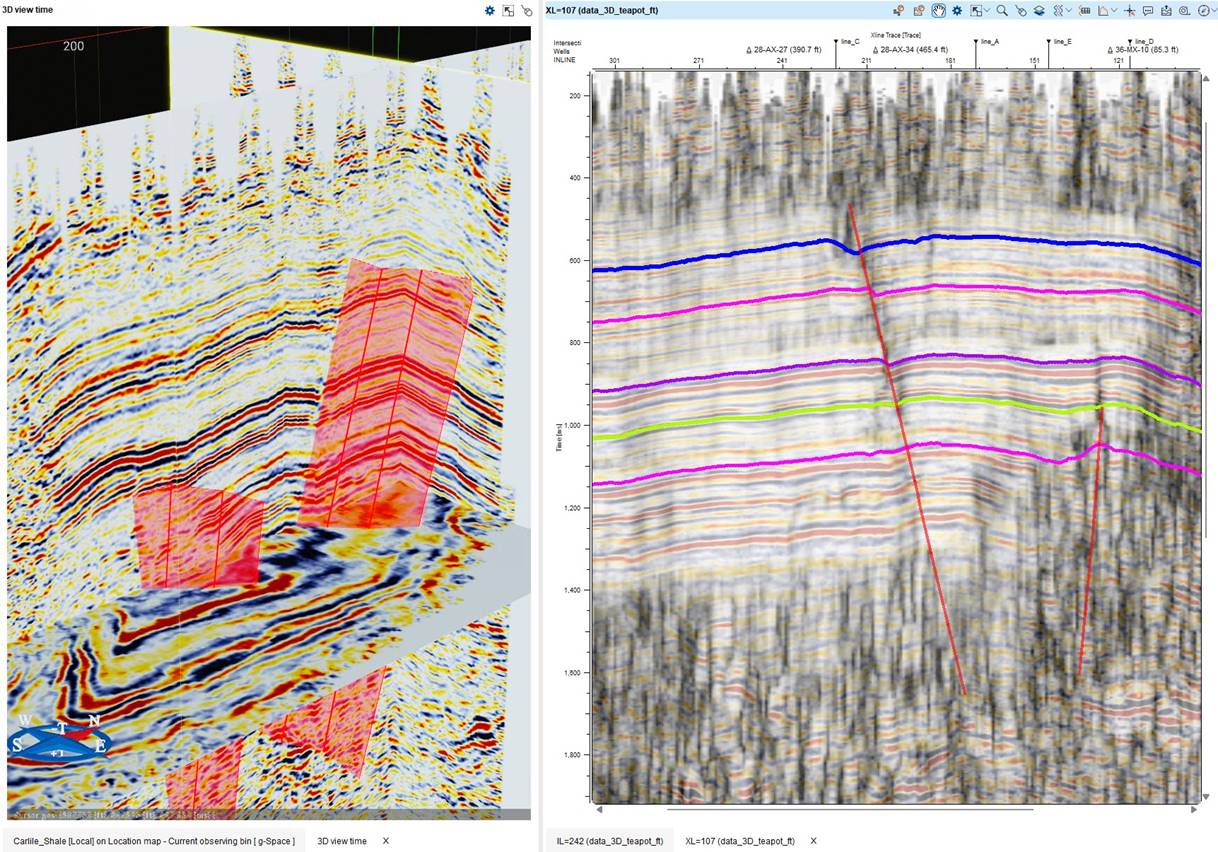Viewport: 1218px width, 852px height.
Task: Click the compass orientation widget
Action: [x=58, y=742]
